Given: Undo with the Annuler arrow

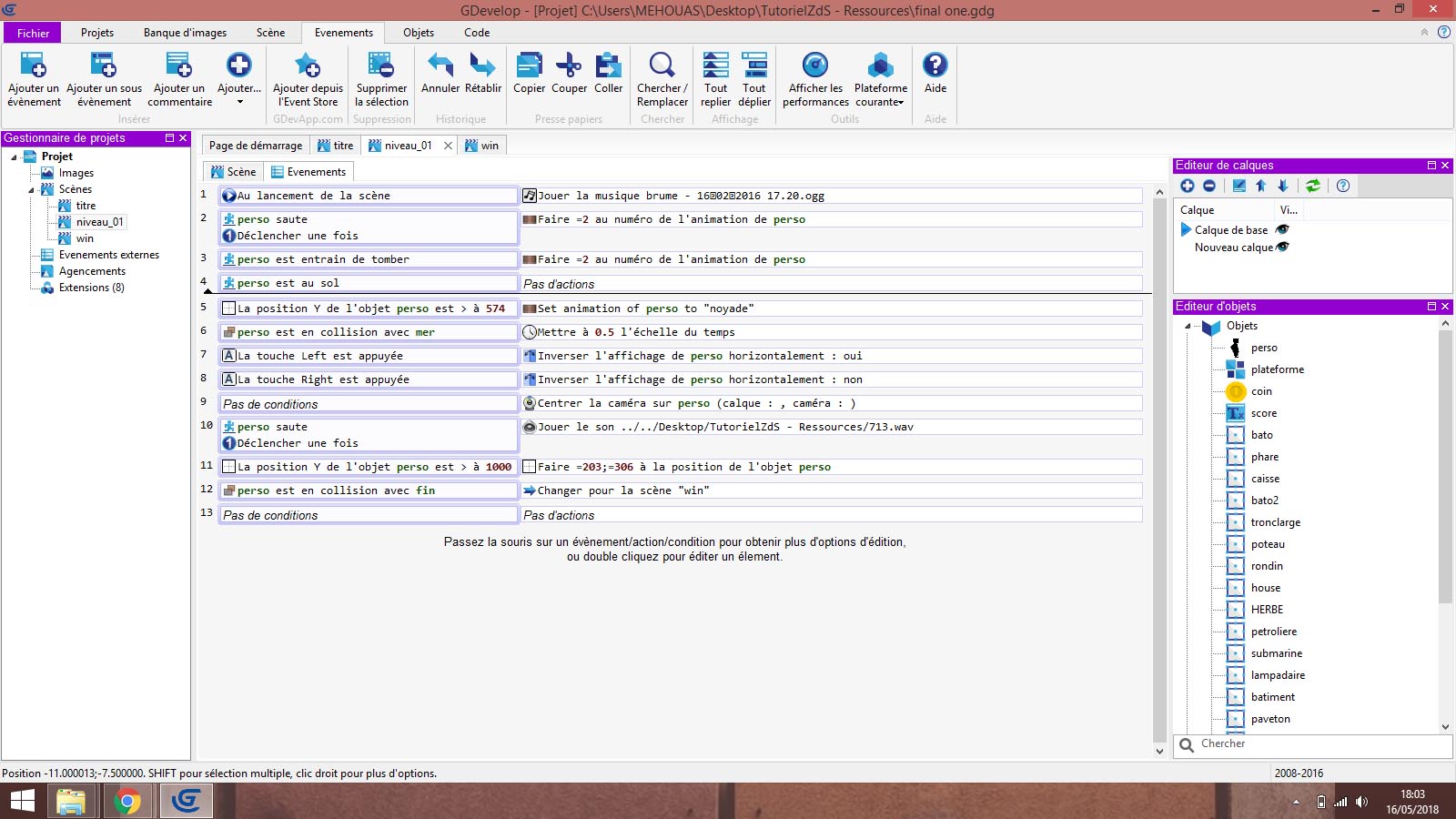Looking at the screenshot, I should click(x=440, y=66).
